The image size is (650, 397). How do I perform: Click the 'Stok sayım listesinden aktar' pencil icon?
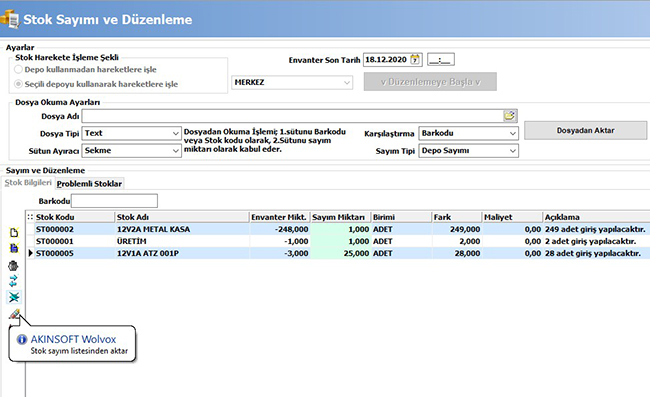(14, 314)
